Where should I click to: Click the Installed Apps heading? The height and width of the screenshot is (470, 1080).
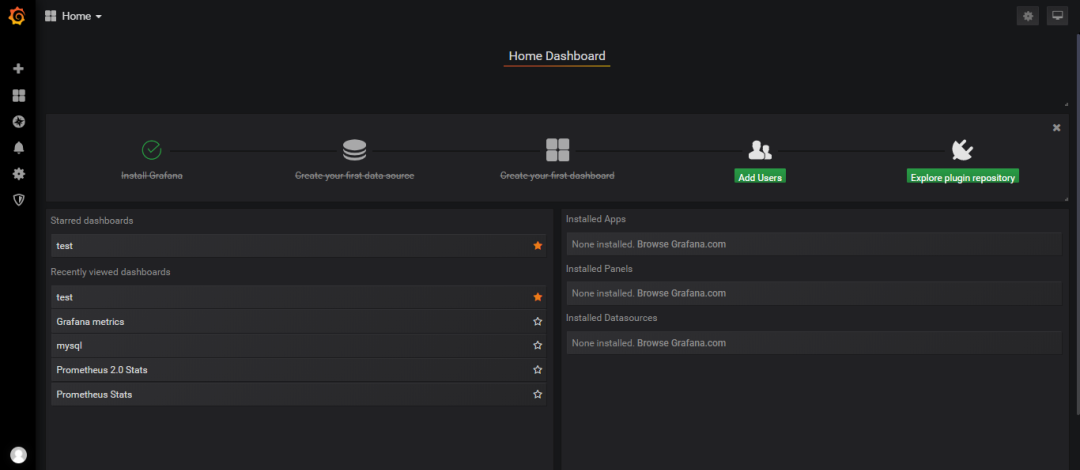click(596, 219)
